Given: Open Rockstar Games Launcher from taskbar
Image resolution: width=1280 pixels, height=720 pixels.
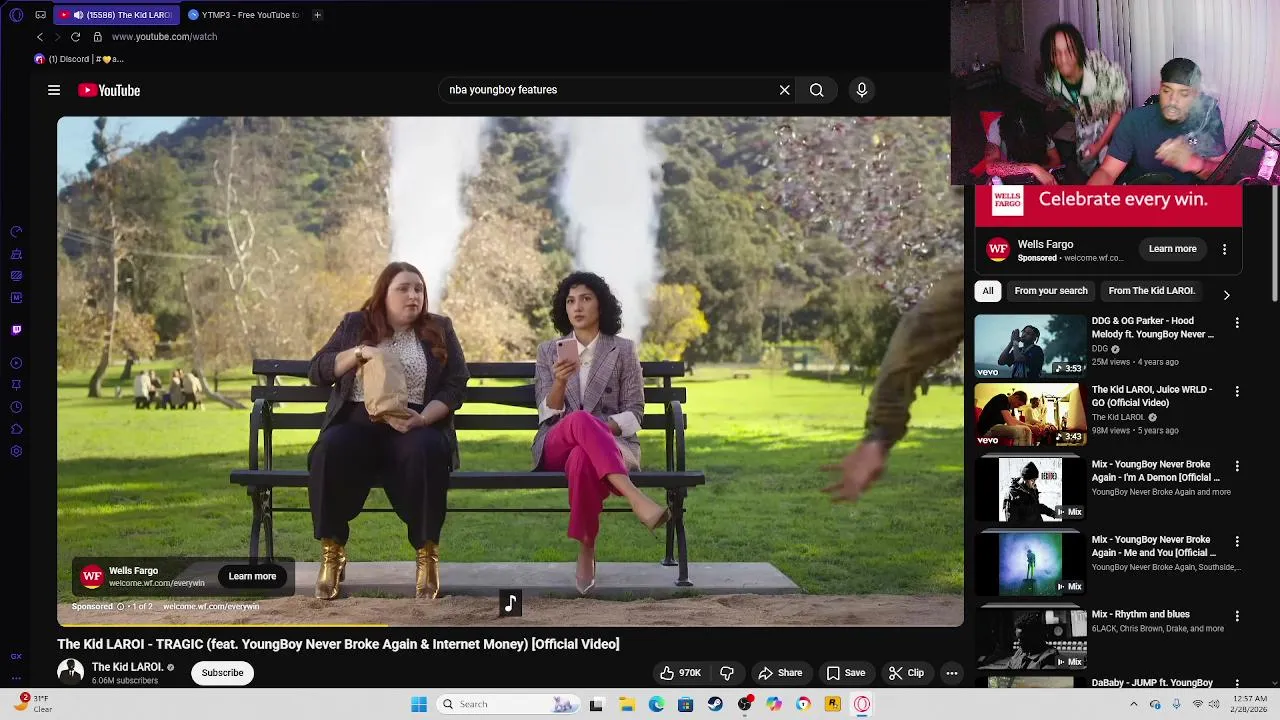Looking at the screenshot, I should (x=832, y=705).
